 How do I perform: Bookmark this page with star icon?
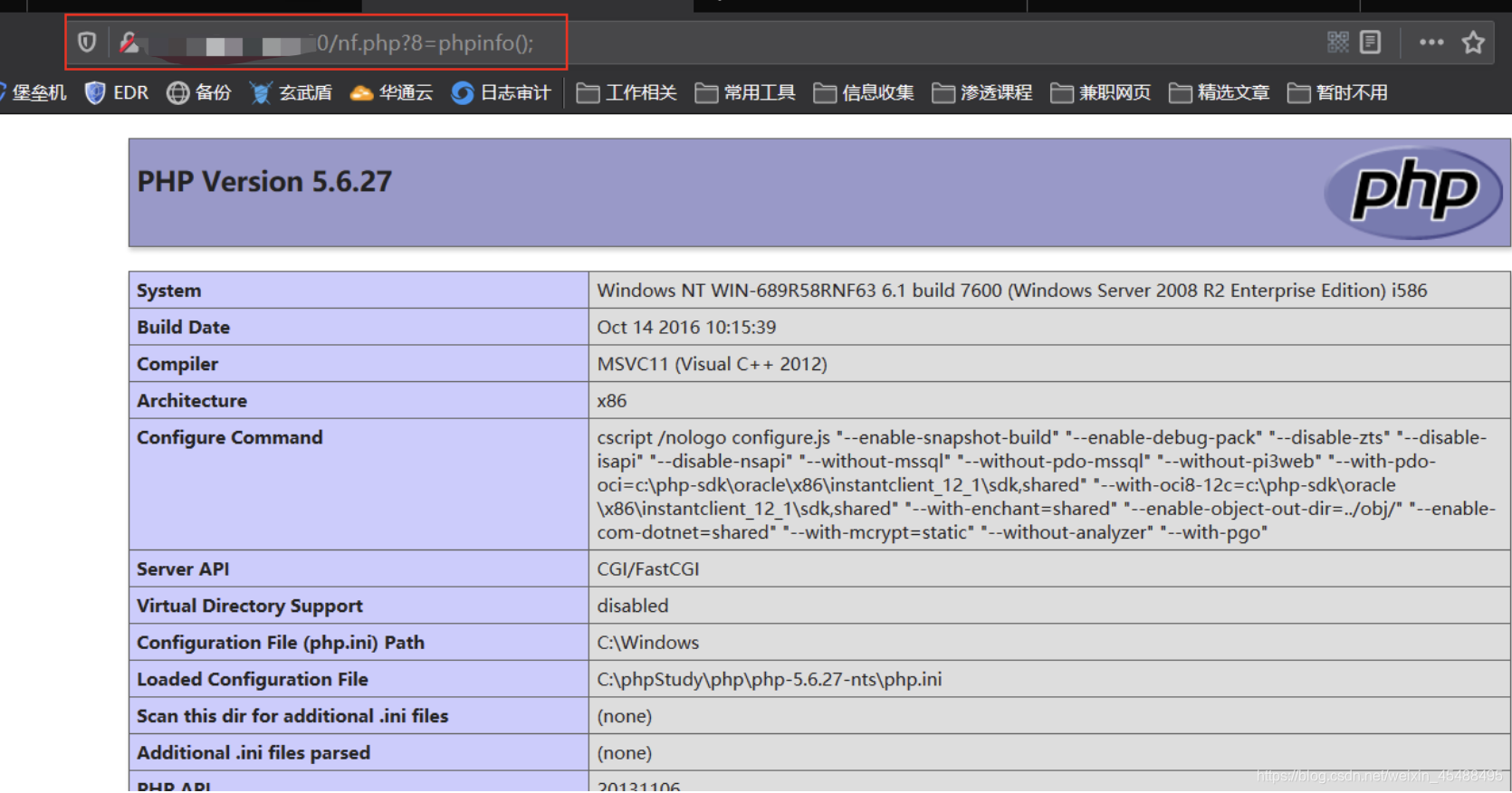(x=1473, y=42)
